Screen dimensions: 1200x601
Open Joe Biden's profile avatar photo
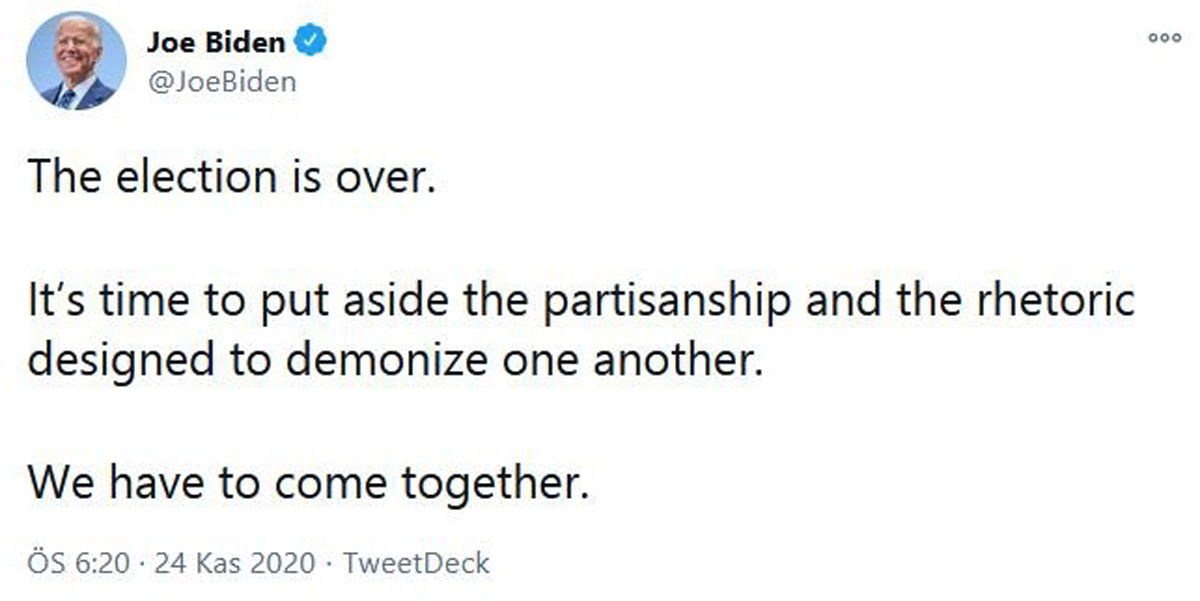(x=76, y=61)
